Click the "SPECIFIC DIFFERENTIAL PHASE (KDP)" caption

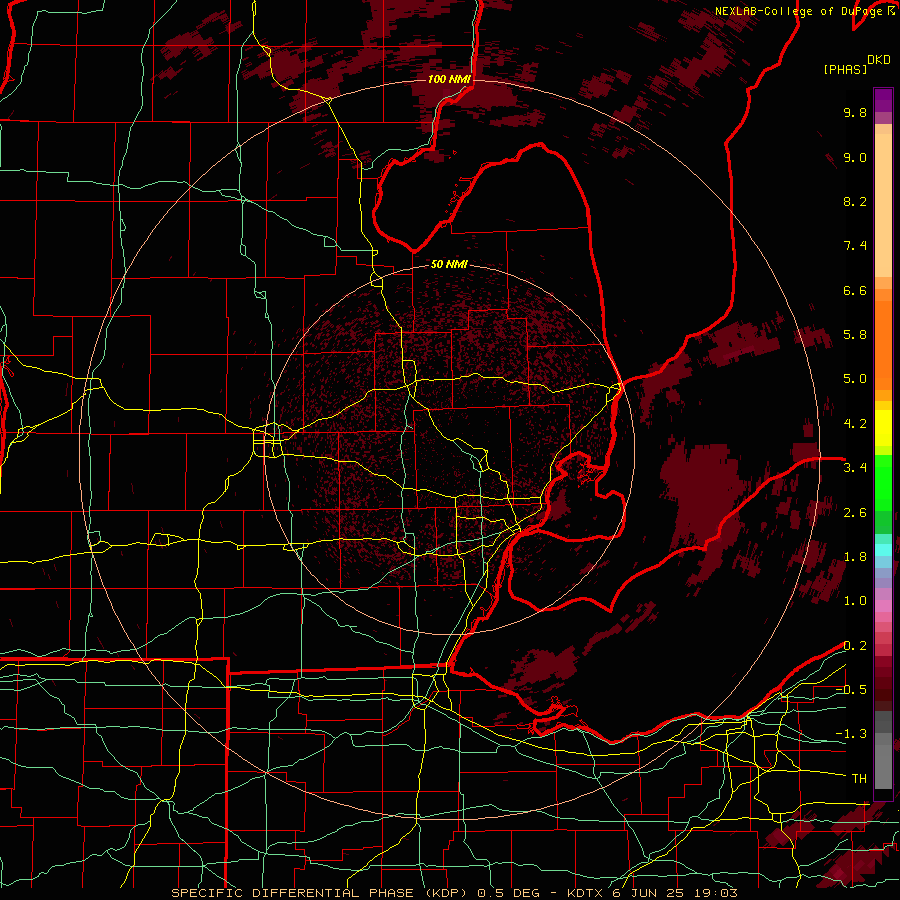[x=319, y=893]
